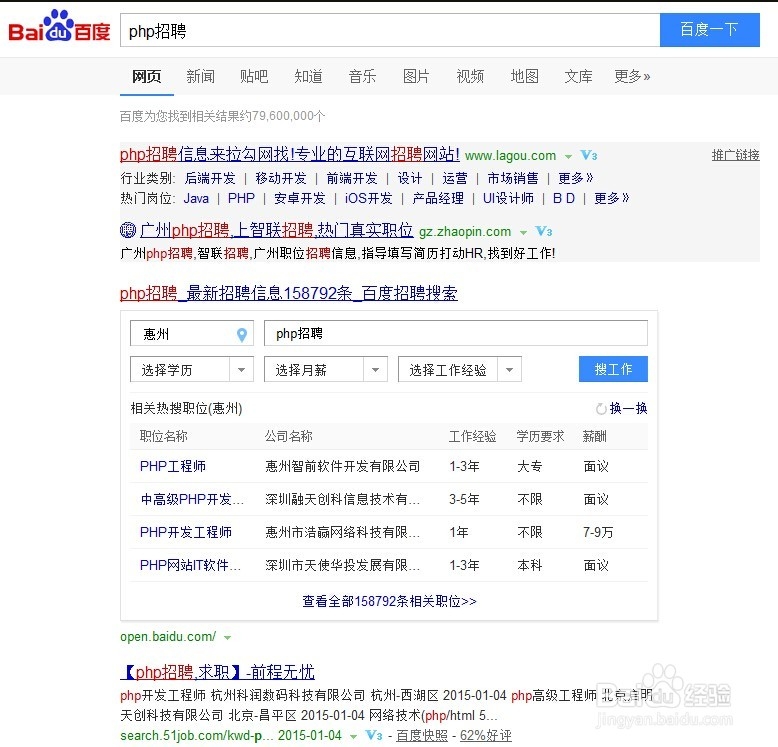
Task: Expand the arrow next to www.lagou.com
Action: (568, 157)
